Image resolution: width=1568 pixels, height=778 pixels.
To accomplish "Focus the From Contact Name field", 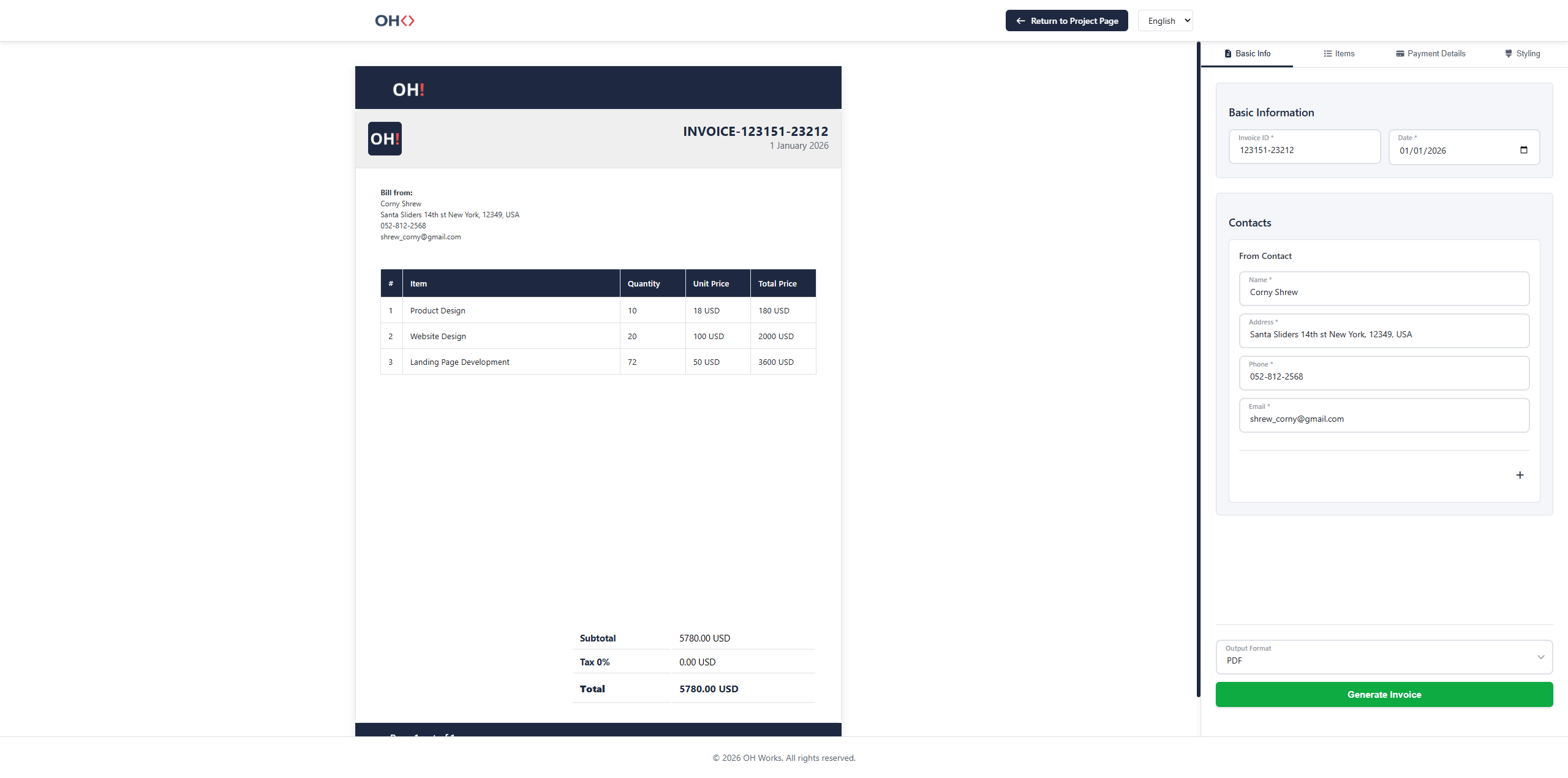I will click(x=1384, y=292).
